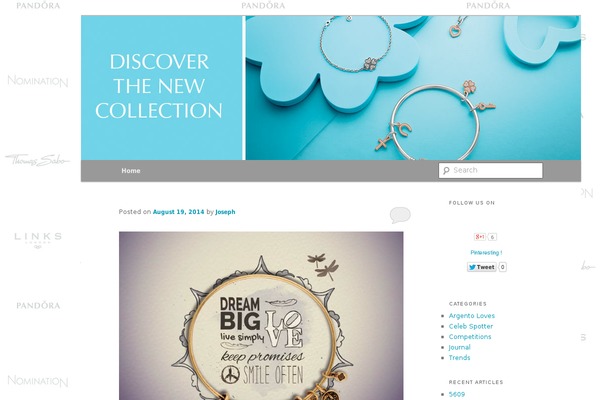The width and height of the screenshot is (600, 400).
Task: Click the Discover The New Collection banner
Action: [331, 88]
